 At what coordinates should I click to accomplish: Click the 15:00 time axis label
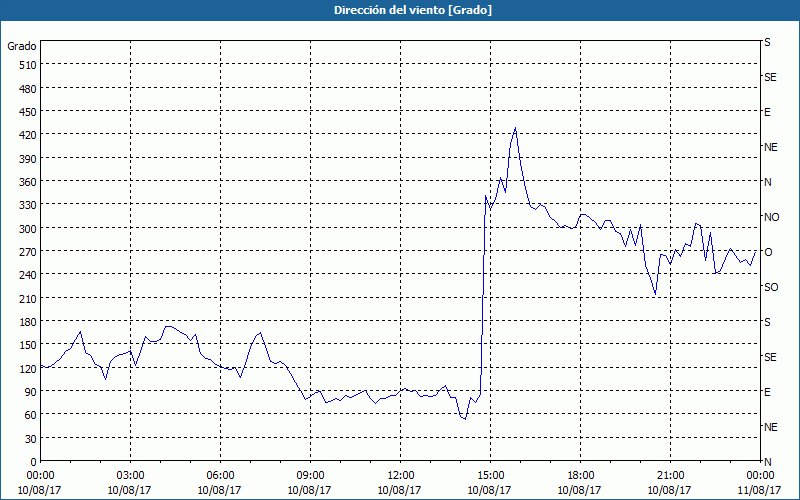490,476
